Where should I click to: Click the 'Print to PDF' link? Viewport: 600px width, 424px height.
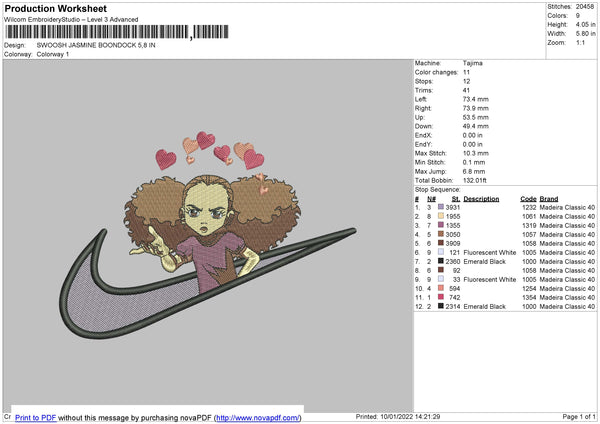coord(36,417)
